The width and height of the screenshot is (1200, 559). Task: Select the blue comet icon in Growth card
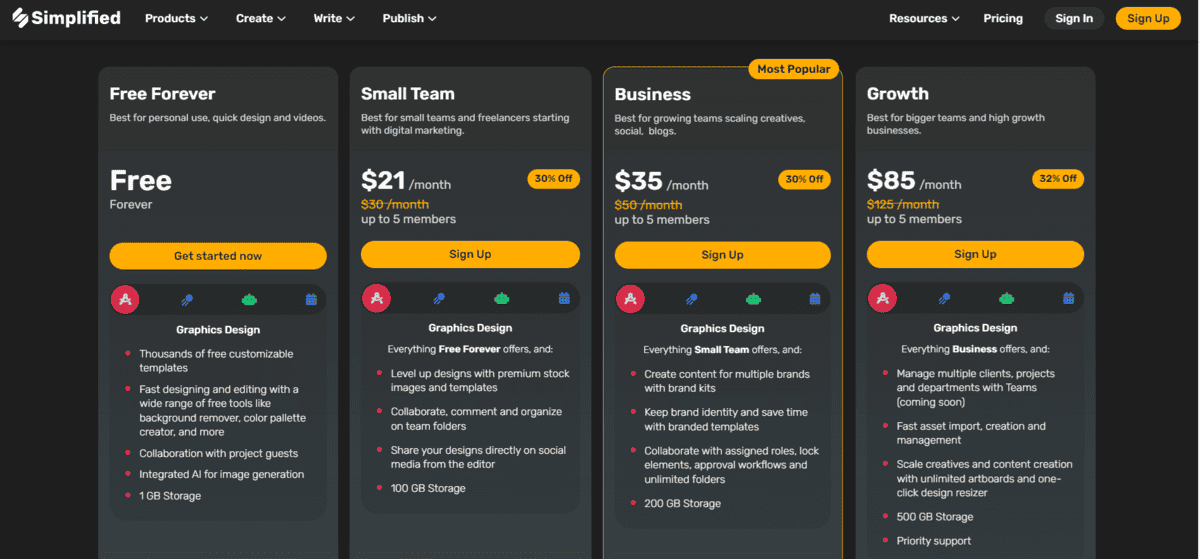tap(944, 298)
